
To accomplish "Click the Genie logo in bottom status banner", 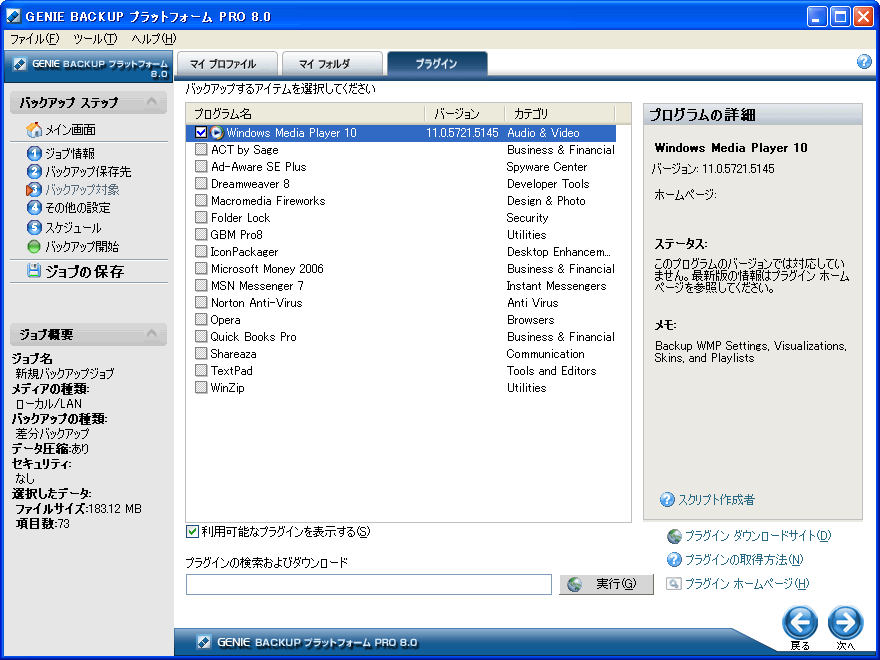I will point(204,642).
